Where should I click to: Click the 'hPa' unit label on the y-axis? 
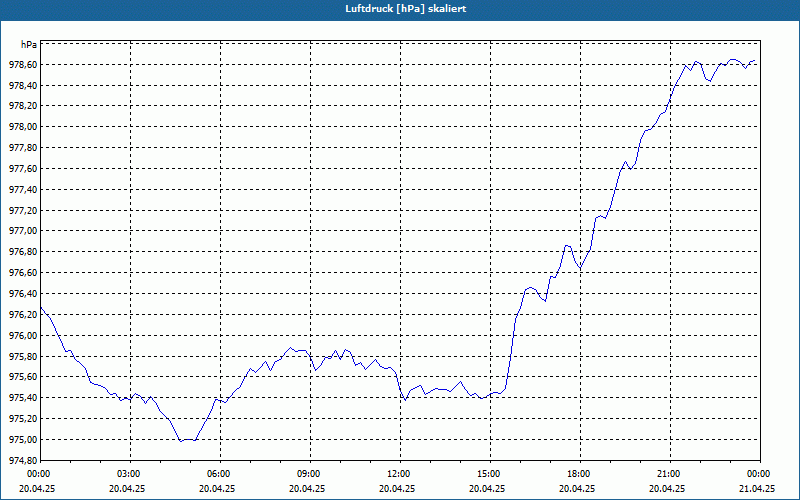point(29,44)
